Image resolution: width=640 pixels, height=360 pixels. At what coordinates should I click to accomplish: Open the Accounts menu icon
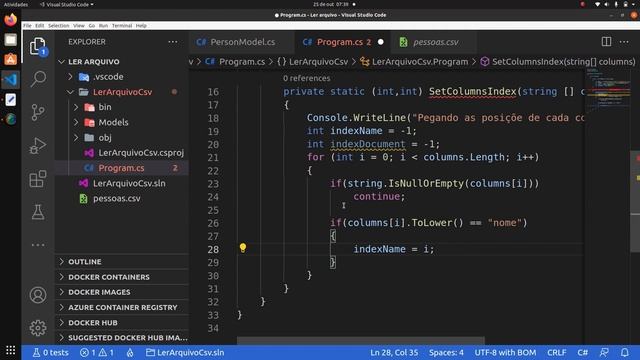[x=38, y=295]
